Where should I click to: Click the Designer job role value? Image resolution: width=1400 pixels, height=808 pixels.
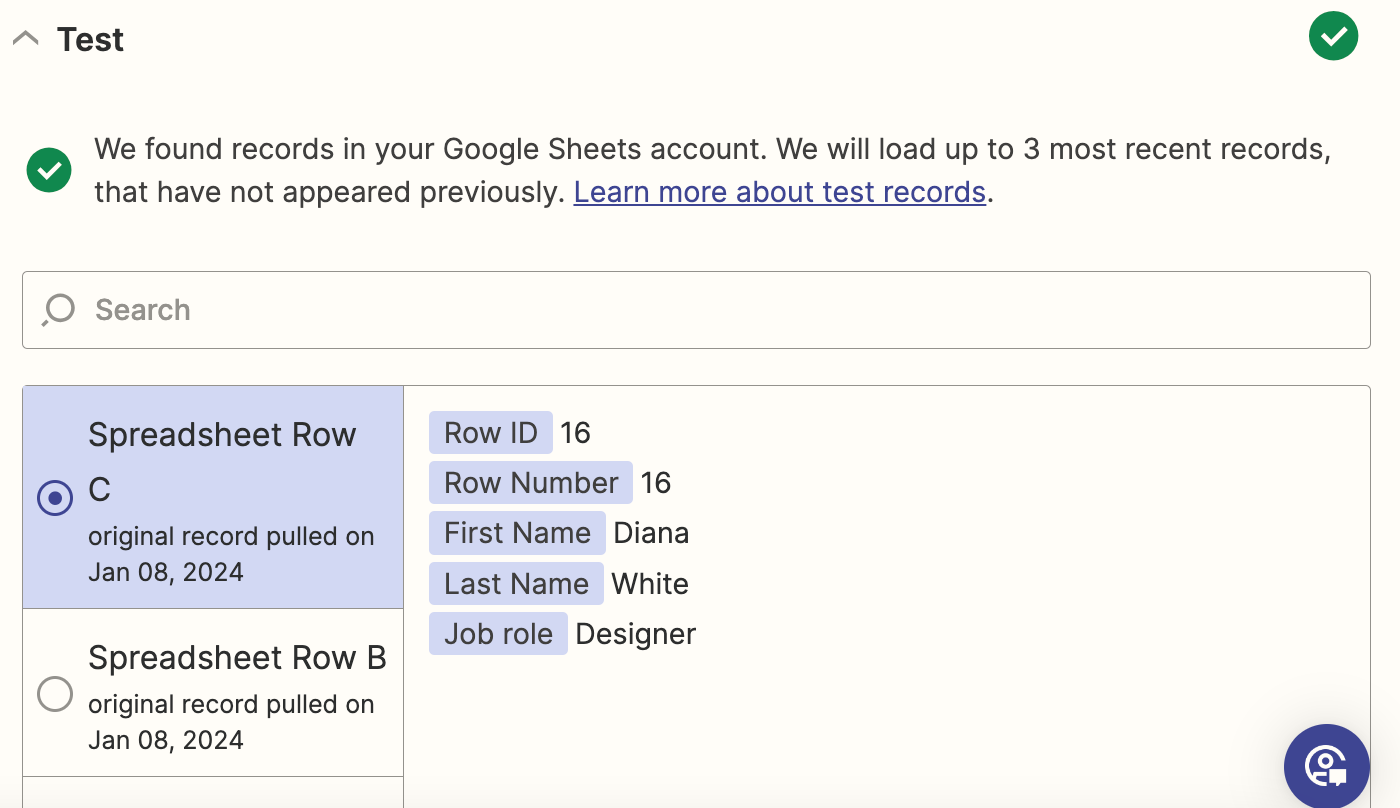[636, 634]
